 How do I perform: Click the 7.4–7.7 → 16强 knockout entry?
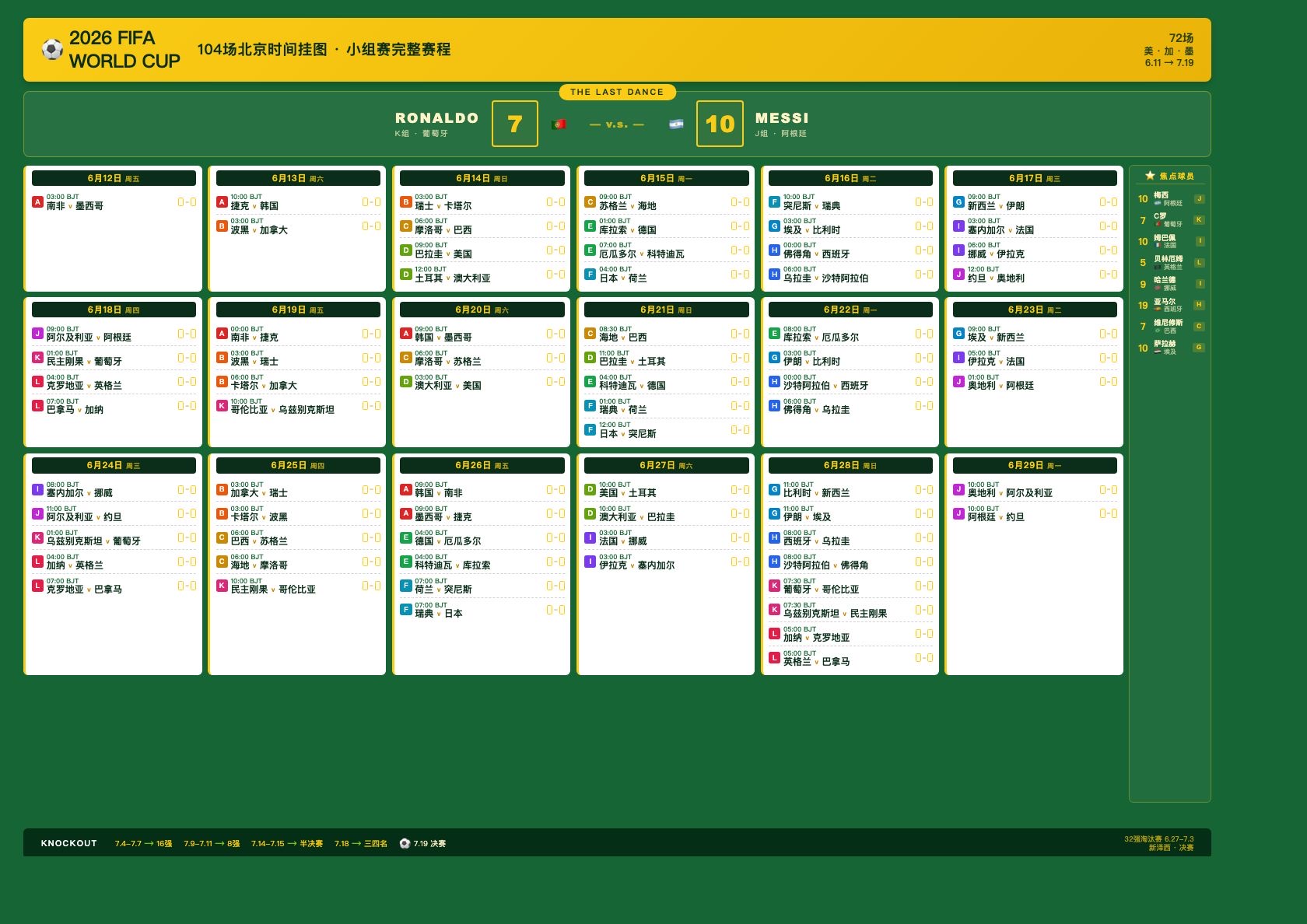[x=143, y=843]
